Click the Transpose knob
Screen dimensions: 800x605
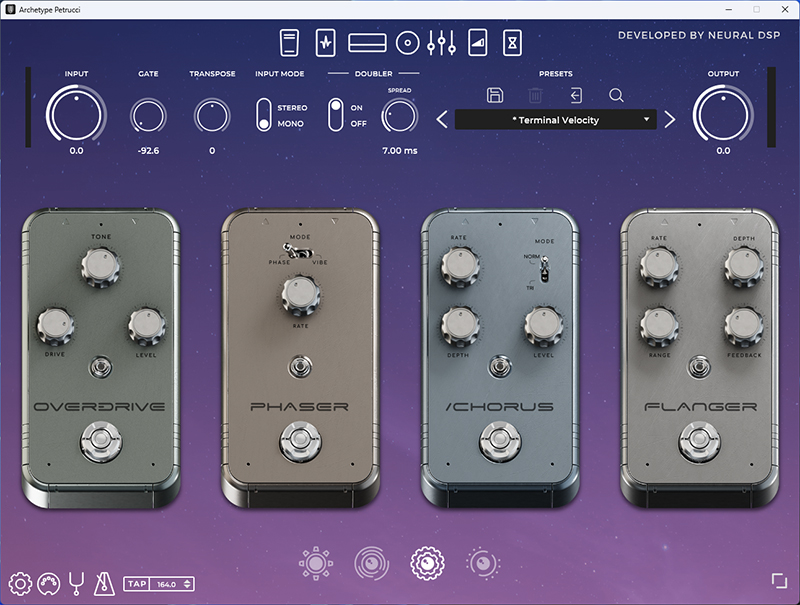pyautogui.click(x=212, y=116)
